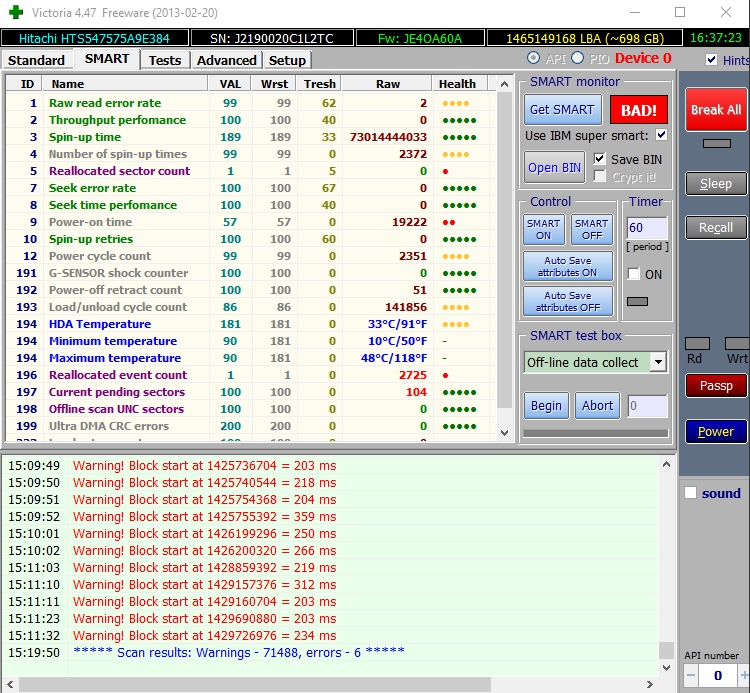The width and height of the screenshot is (750, 693).
Task: Decrease the API number with minus
Action: [691, 675]
